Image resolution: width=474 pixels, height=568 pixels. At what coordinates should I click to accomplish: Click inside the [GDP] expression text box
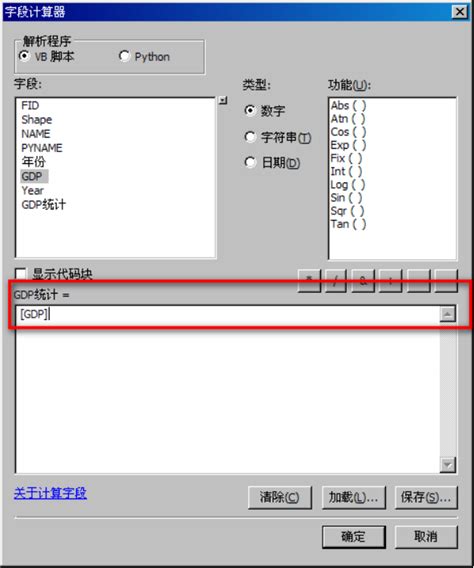pyautogui.click(x=228, y=314)
